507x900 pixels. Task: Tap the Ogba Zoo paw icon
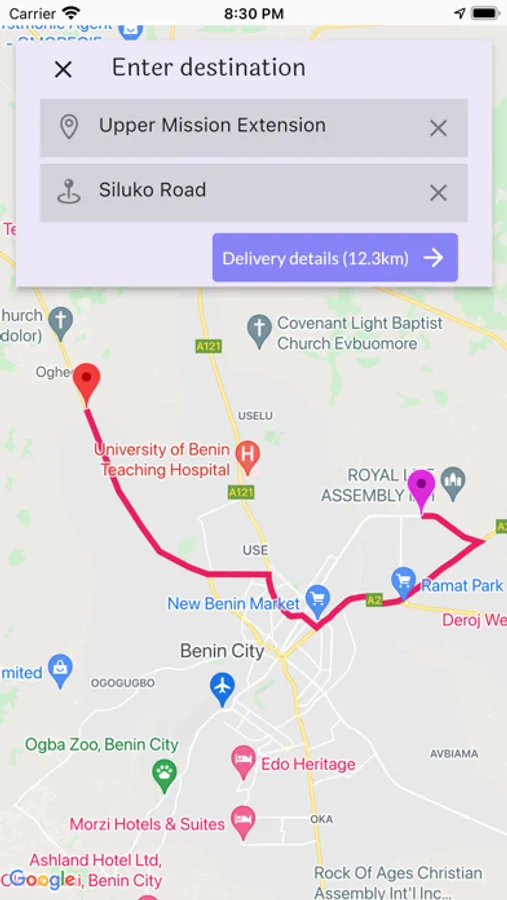pos(164,775)
